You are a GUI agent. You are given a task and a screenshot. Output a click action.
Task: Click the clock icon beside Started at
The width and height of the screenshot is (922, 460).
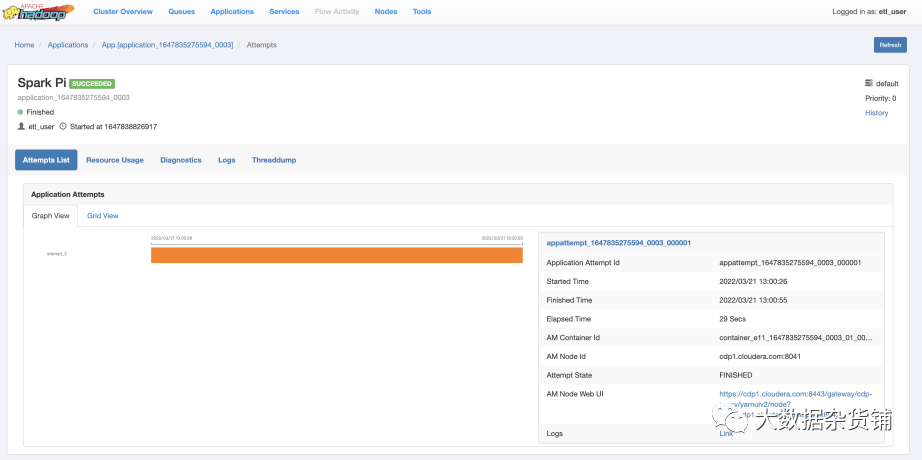click(63, 126)
